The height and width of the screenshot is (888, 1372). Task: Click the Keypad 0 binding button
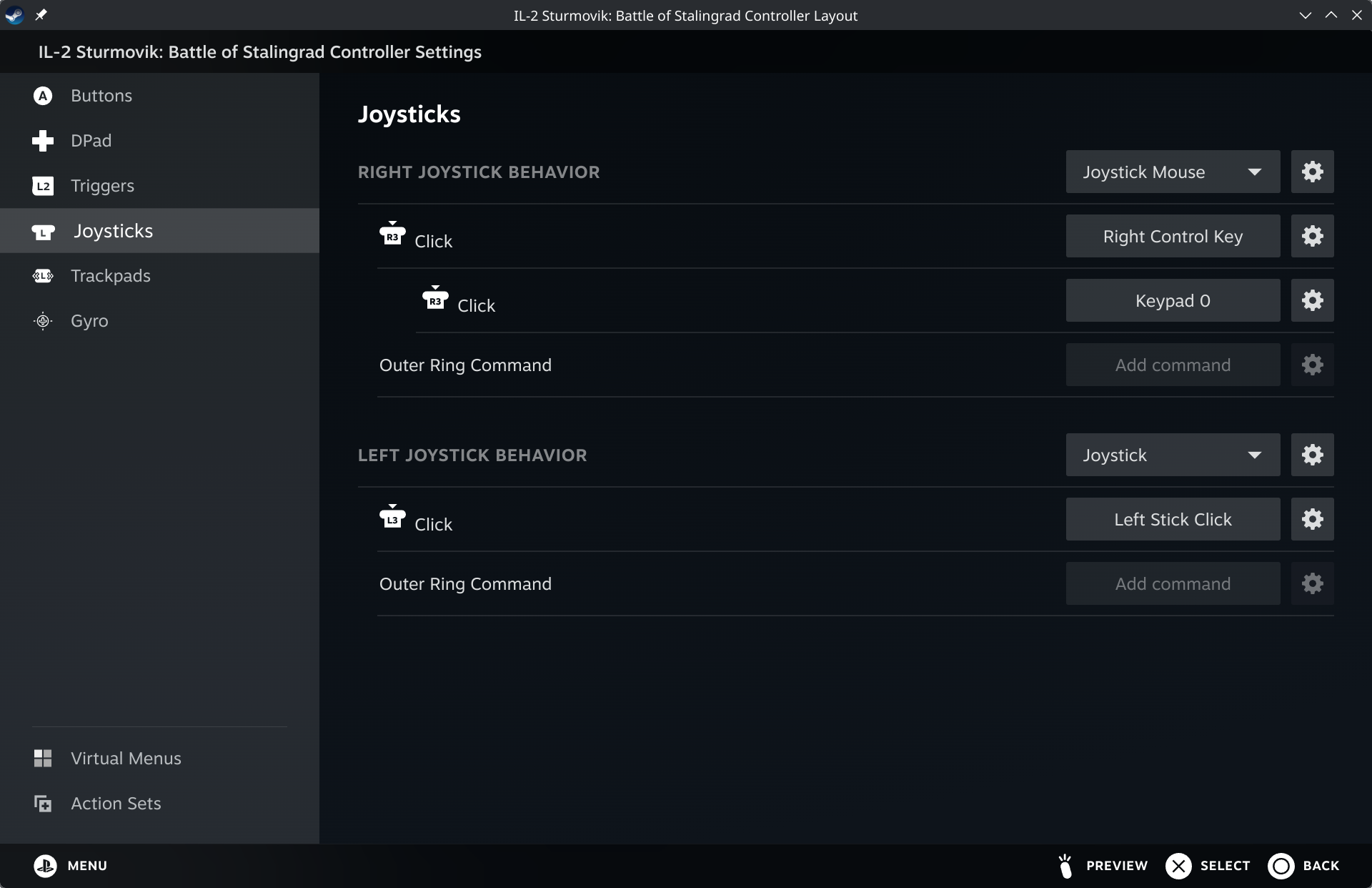[1172, 300]
